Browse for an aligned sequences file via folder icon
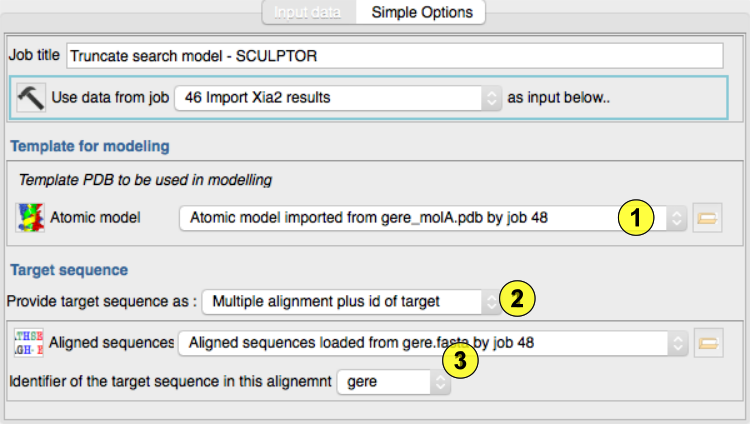The image size is (750, 424). [708, 343]
